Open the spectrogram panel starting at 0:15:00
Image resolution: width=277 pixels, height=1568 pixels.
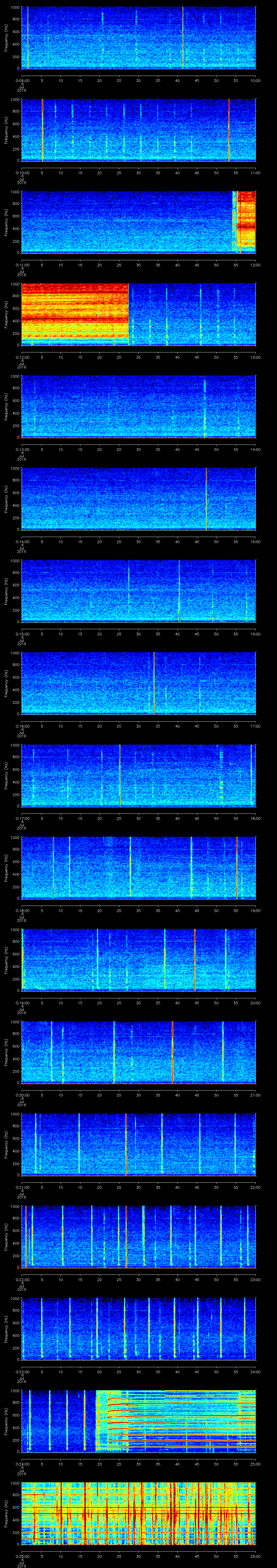tap(139, 591)
